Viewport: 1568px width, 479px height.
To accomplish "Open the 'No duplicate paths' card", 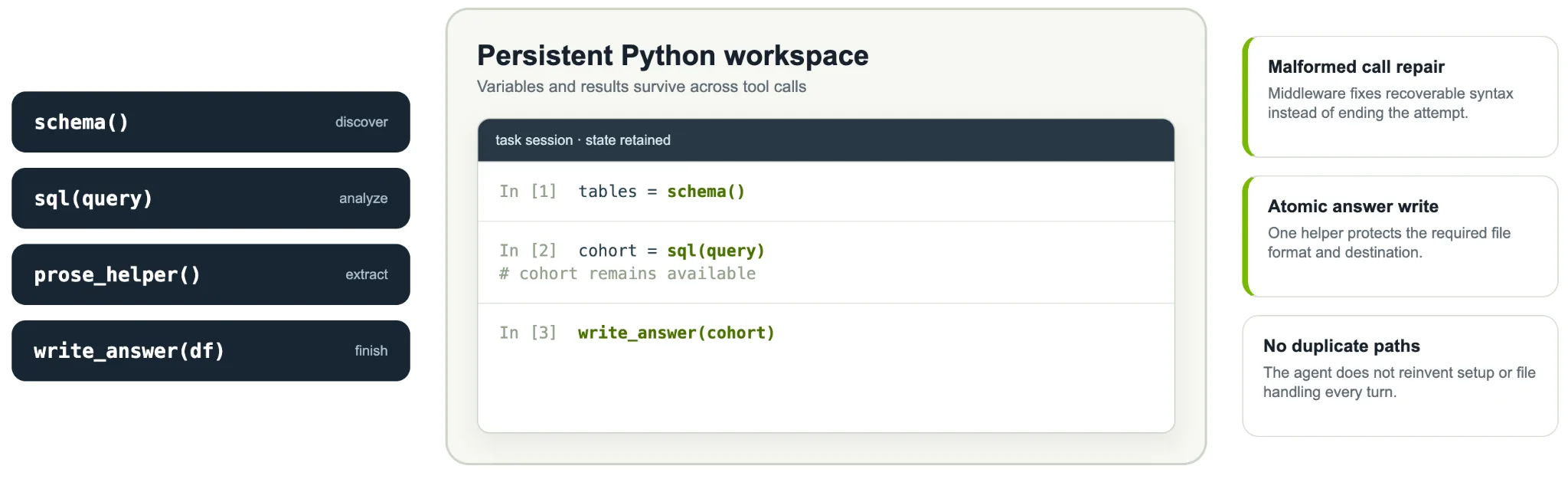I will click(1400, 376).
